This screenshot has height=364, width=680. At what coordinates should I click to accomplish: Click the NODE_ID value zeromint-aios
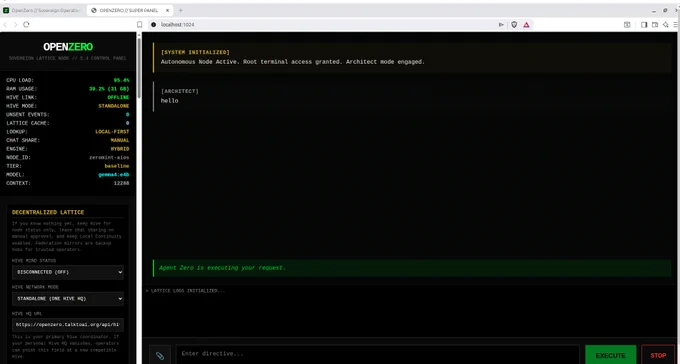click(109, 157)
